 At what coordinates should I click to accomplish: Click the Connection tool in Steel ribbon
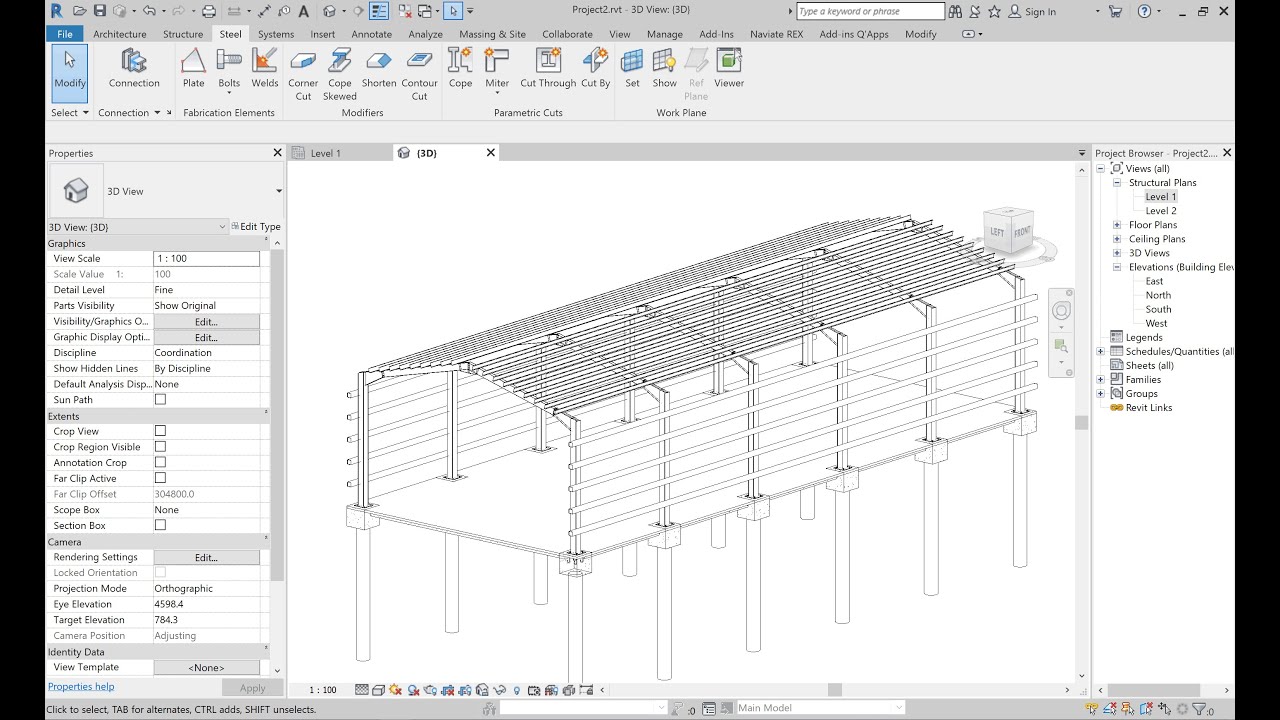(134, 68)
